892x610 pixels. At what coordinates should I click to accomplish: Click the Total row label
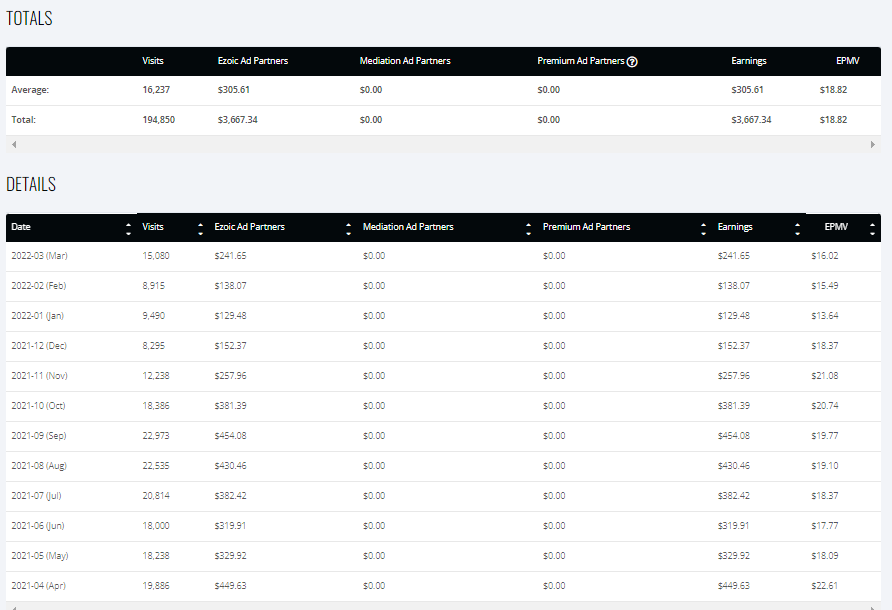click(x=23, y=119)
